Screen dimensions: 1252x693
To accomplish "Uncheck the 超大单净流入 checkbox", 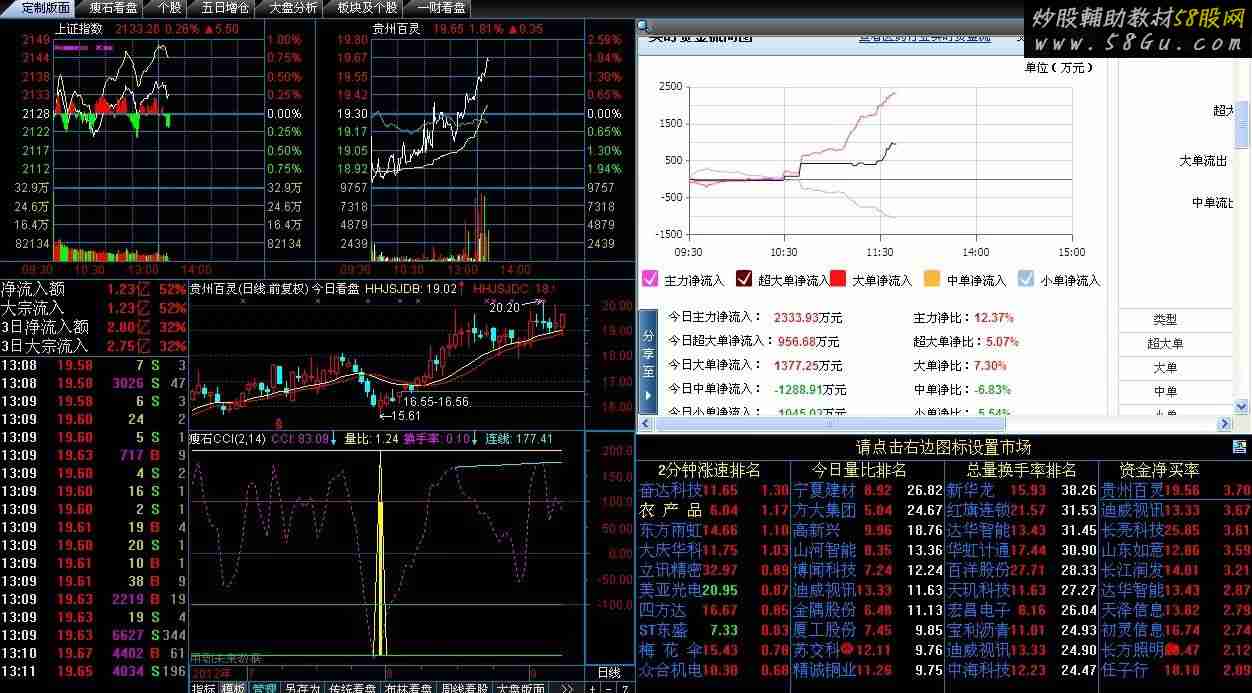I will tap(744, 279).
